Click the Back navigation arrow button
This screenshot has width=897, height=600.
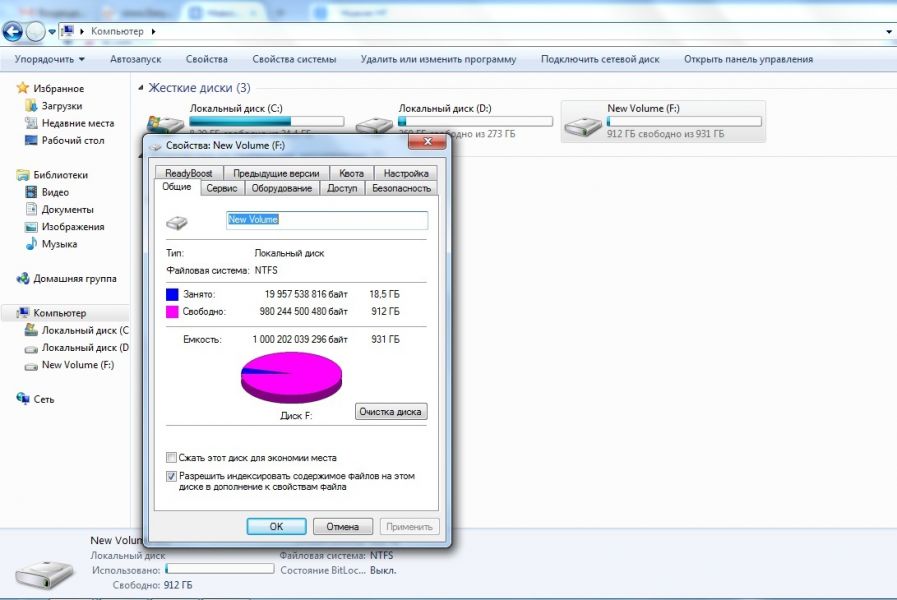tap(13, 31)
